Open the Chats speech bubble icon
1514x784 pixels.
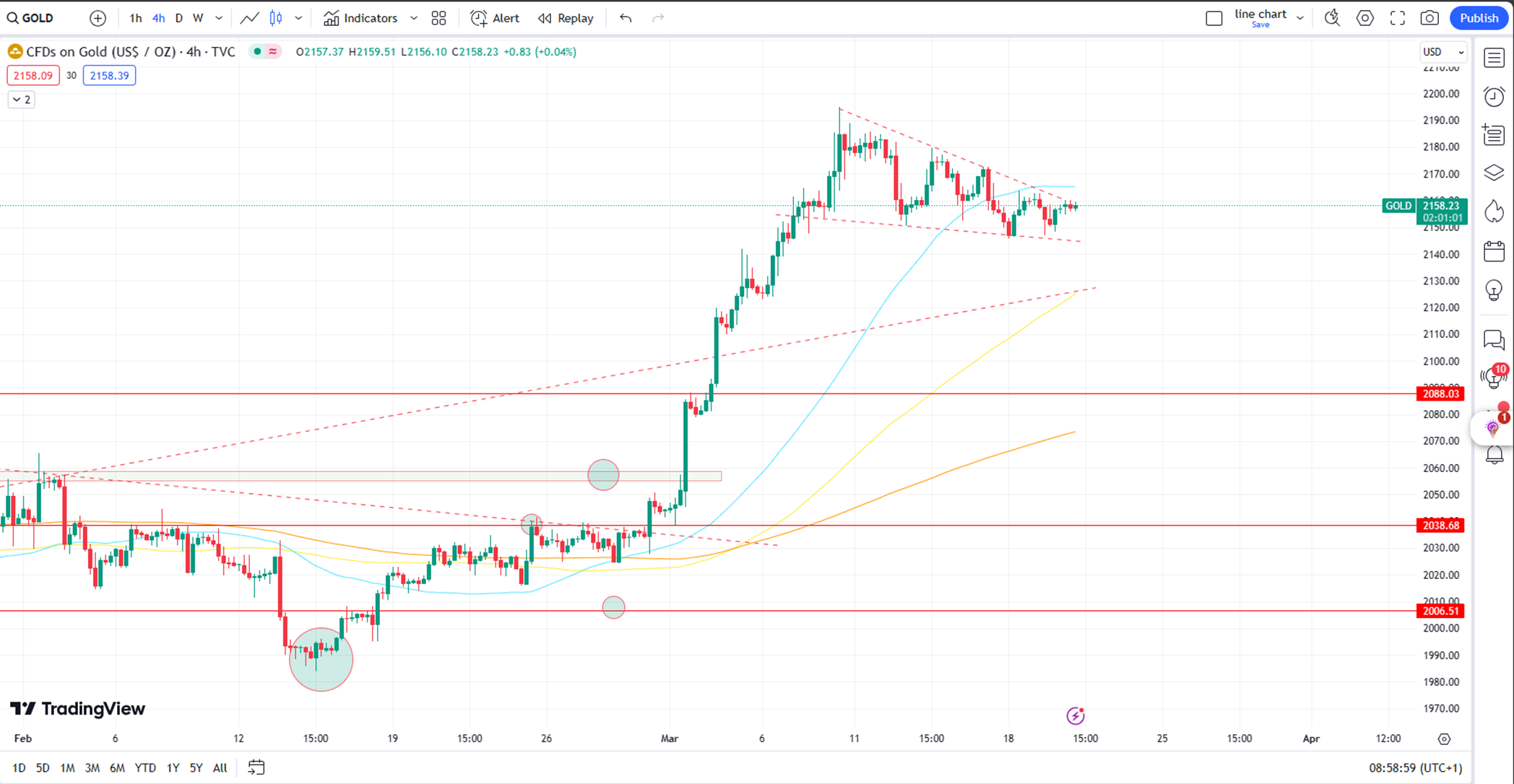[1494, 339]
